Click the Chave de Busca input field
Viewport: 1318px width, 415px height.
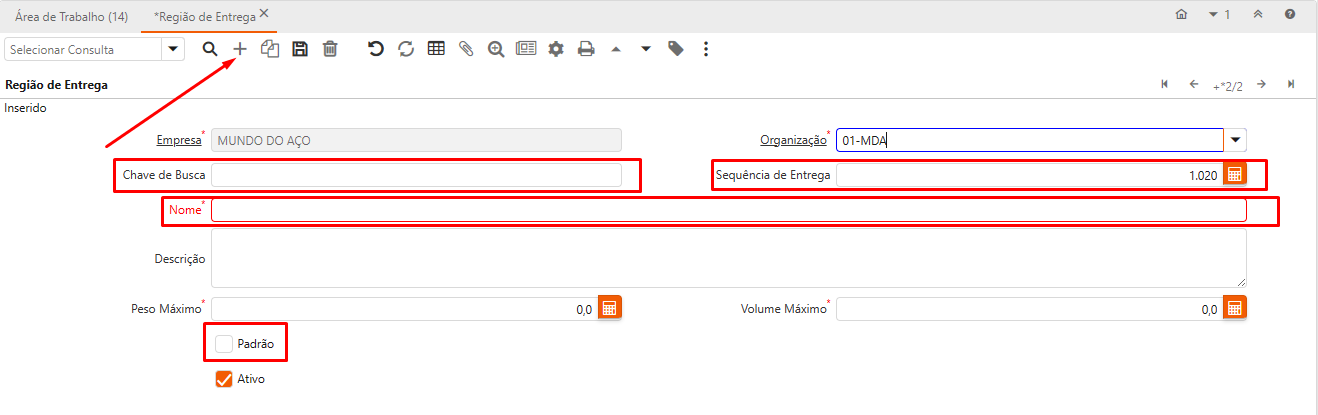pyautogui.click(x=416, y=175)
